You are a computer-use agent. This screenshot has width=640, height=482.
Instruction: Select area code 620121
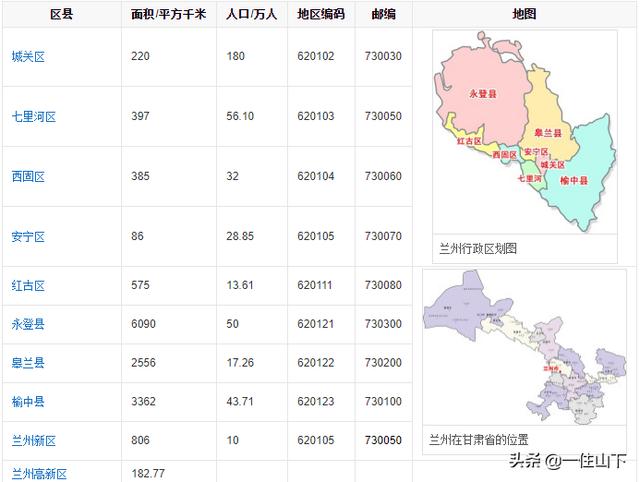316,324
